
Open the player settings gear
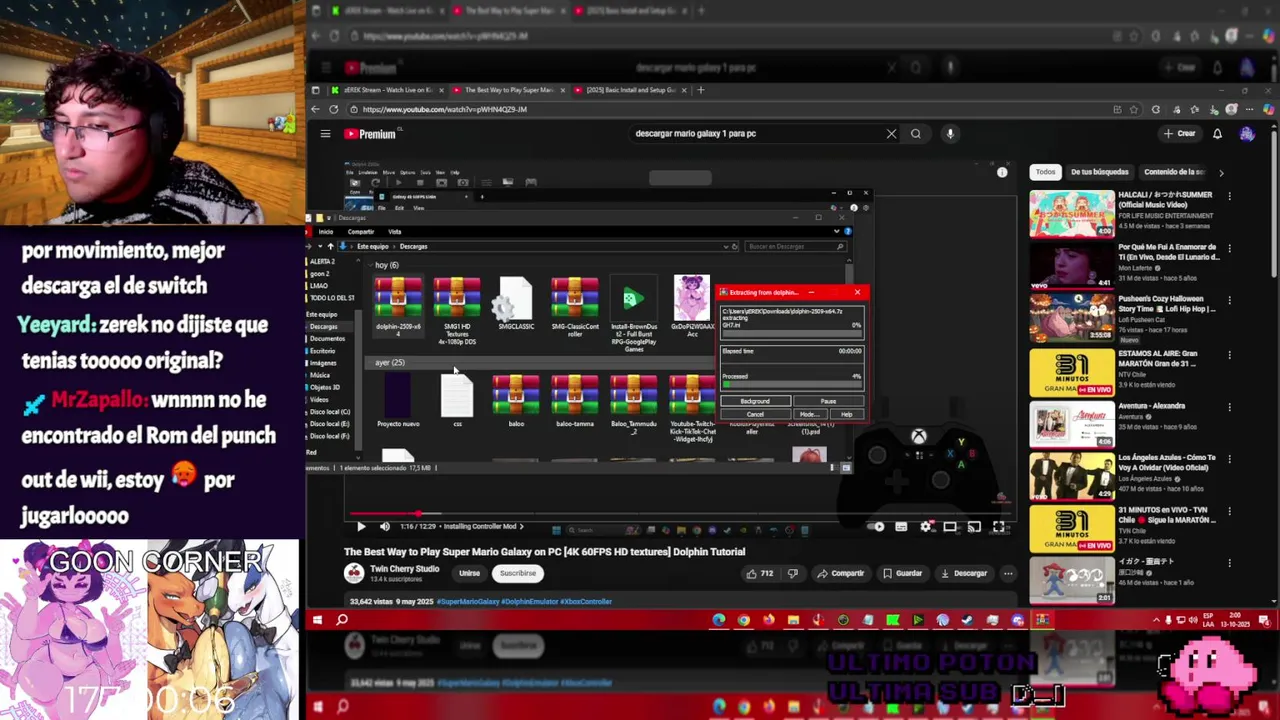click(x=926, y=527)
